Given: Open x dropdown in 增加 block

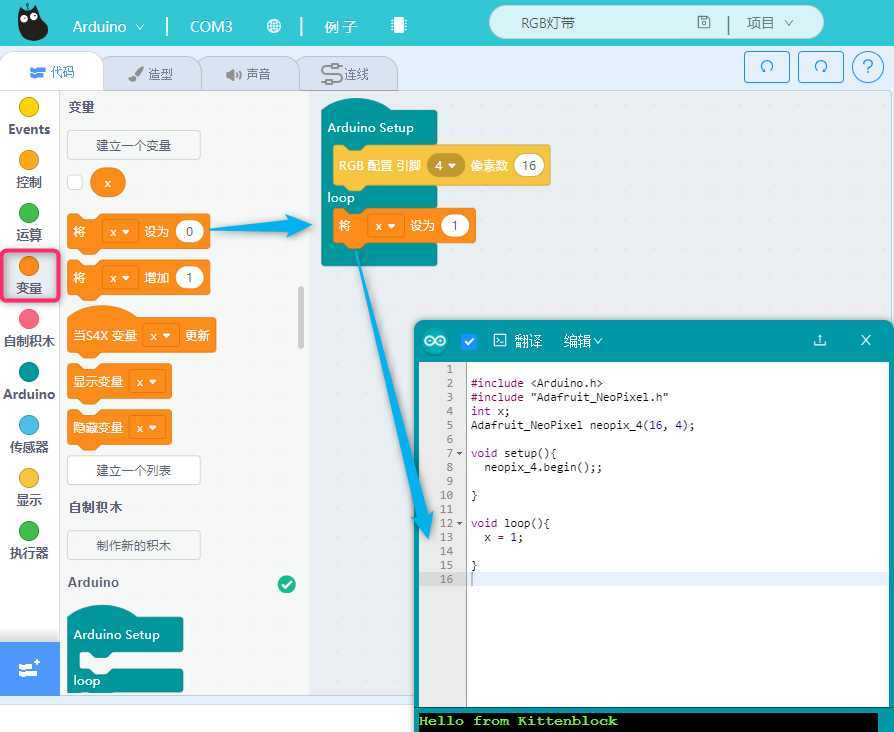Looking at the screenshot, I should point(120,278).
